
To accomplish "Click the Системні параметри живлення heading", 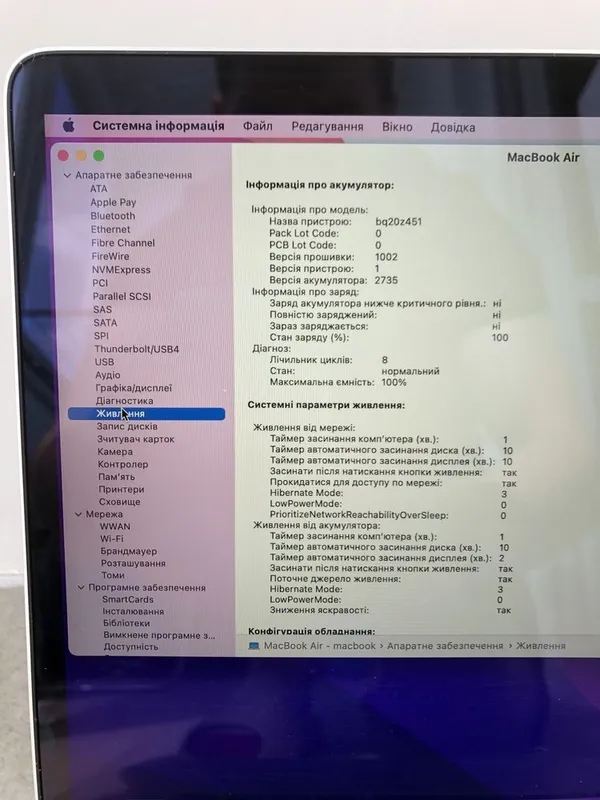I will 327,405.
